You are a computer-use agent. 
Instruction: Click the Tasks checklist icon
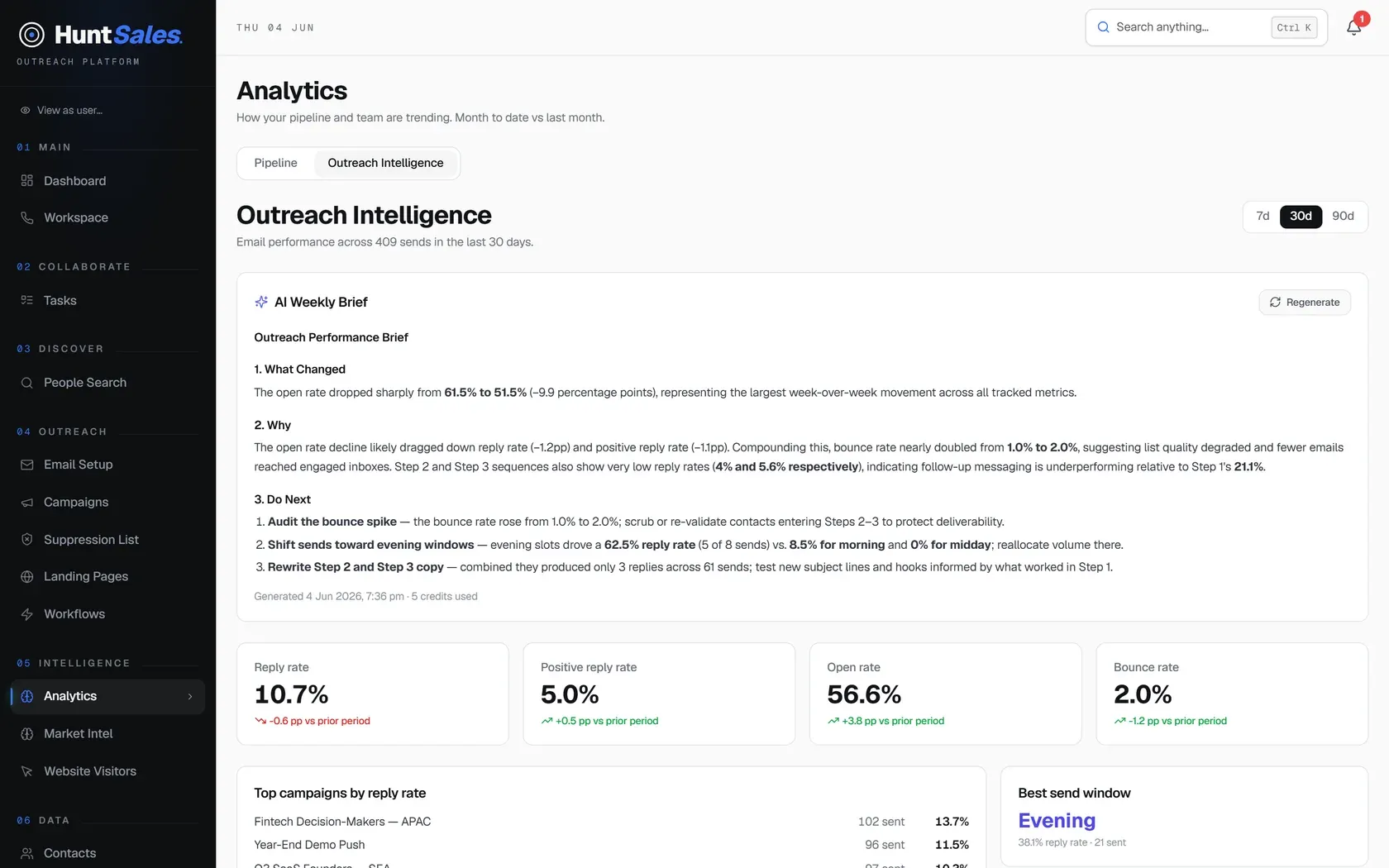coord(27,300)
